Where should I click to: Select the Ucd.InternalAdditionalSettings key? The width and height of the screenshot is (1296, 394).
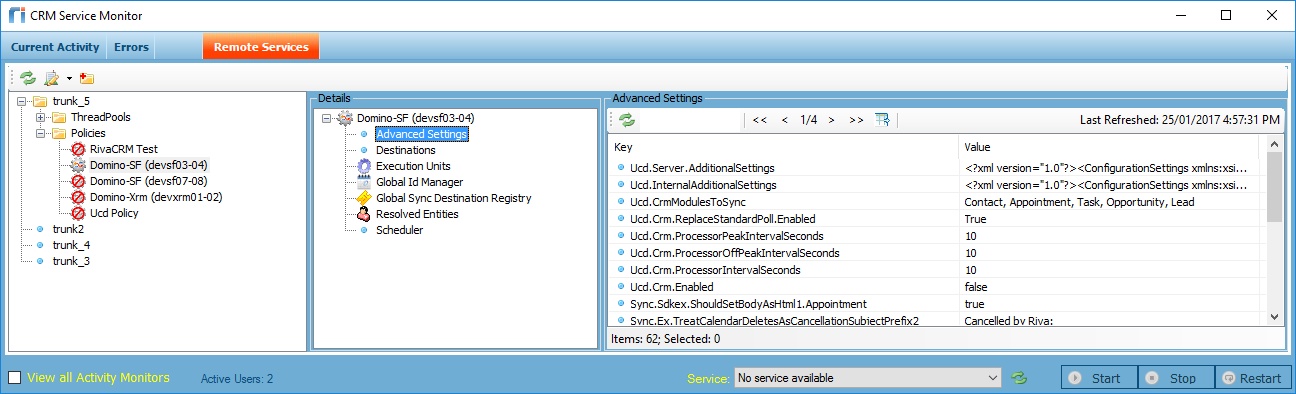coord(703,185)
